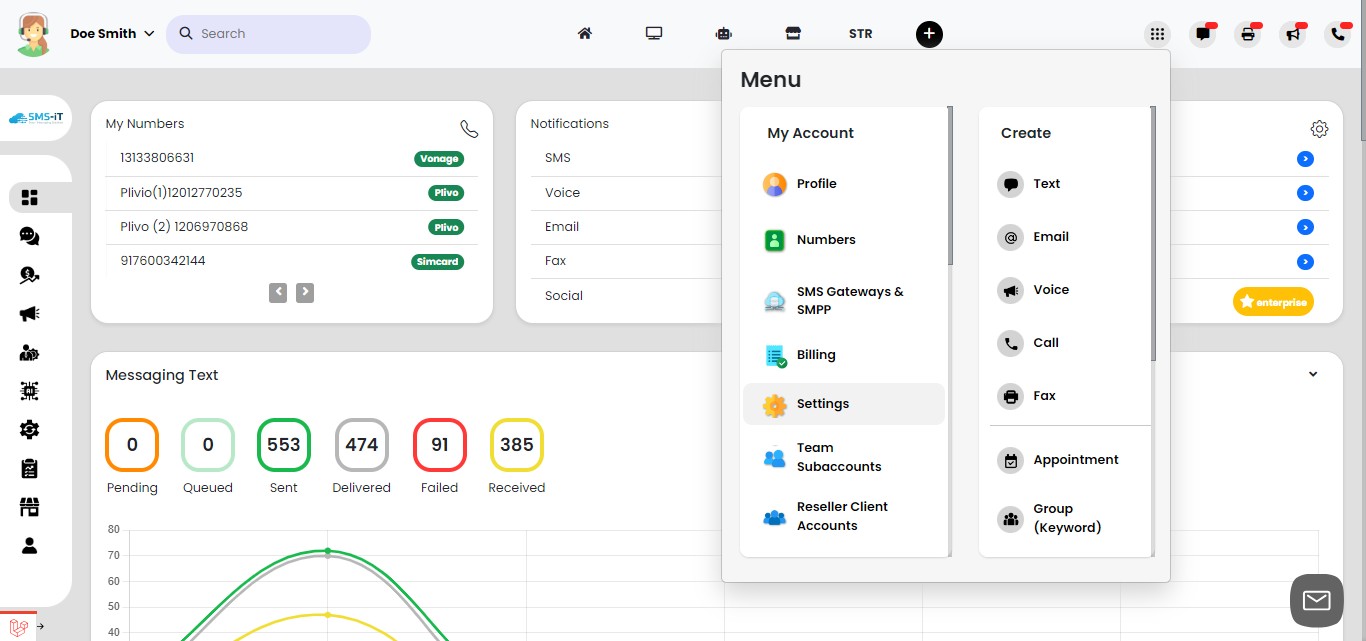This screenshot has height=641, width=1366.
Task: Open the megaphone announcements icon in header
Action: 1293,34
